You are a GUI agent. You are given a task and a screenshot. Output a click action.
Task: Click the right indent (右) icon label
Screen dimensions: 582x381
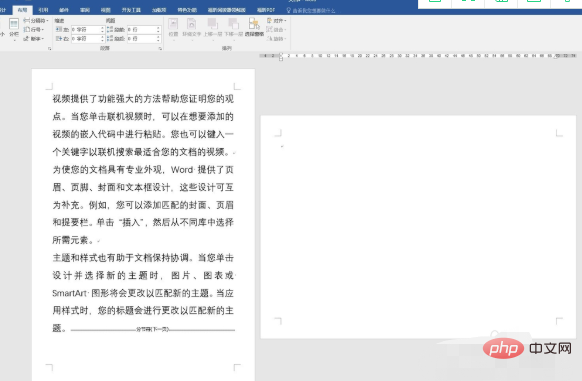point(62,38)
